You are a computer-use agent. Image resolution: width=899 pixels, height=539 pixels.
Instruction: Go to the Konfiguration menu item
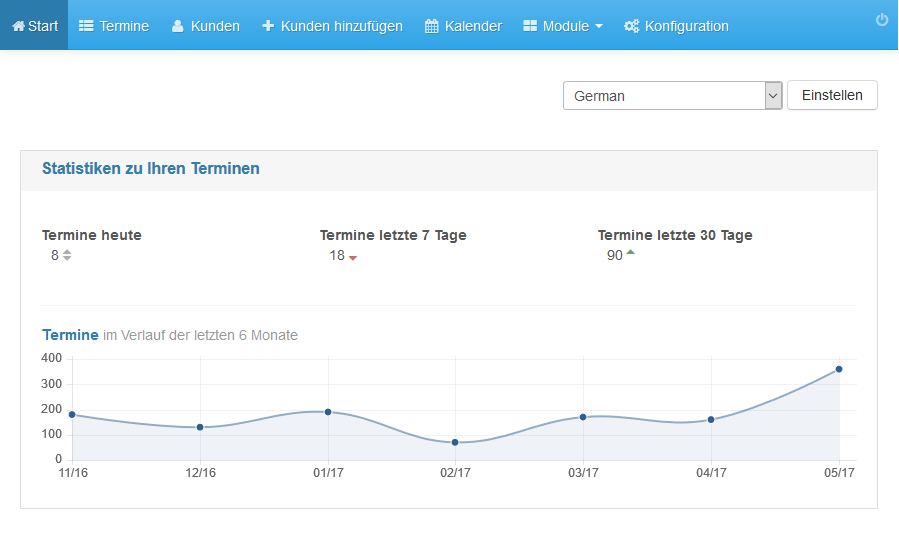[x=676, y=26]
